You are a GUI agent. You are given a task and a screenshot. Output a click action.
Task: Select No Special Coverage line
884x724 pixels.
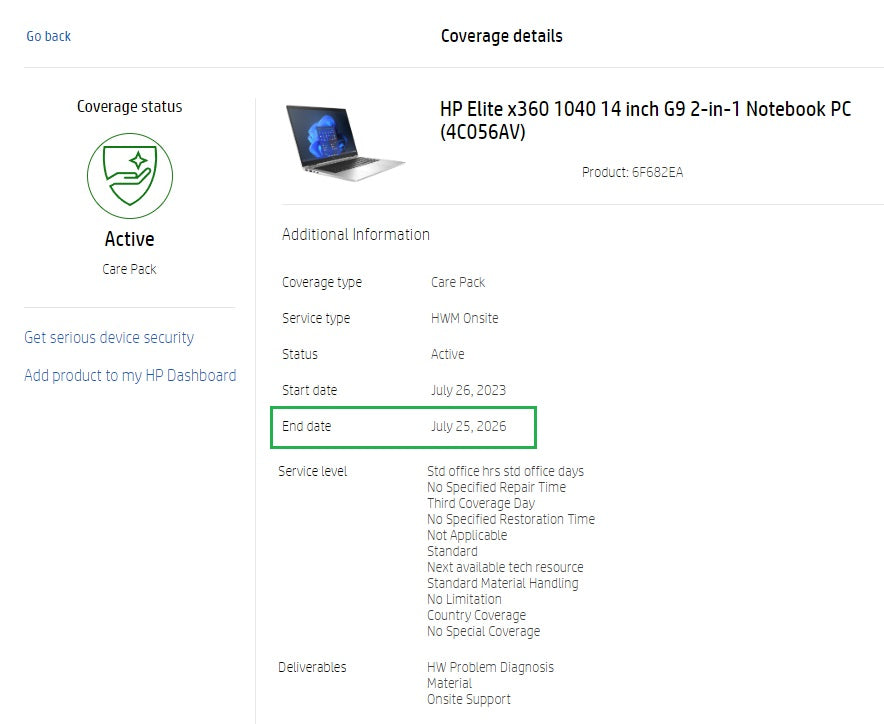(483, 631)
